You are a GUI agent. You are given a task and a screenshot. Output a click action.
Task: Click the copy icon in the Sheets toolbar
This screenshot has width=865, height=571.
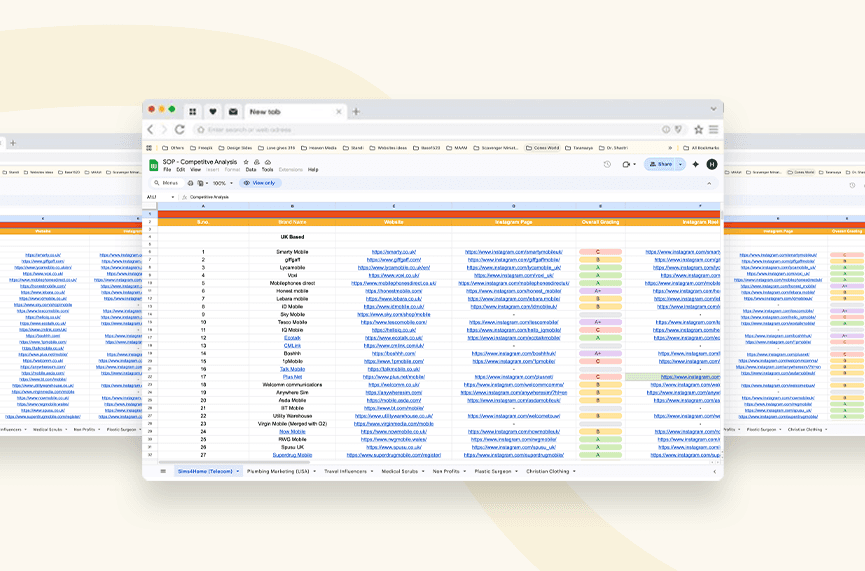(200, 183)
